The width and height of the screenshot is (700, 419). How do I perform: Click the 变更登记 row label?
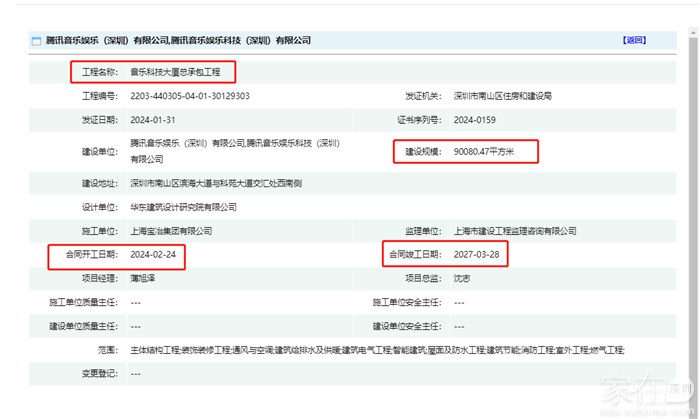pyautogui.click(x=98, y=372)
